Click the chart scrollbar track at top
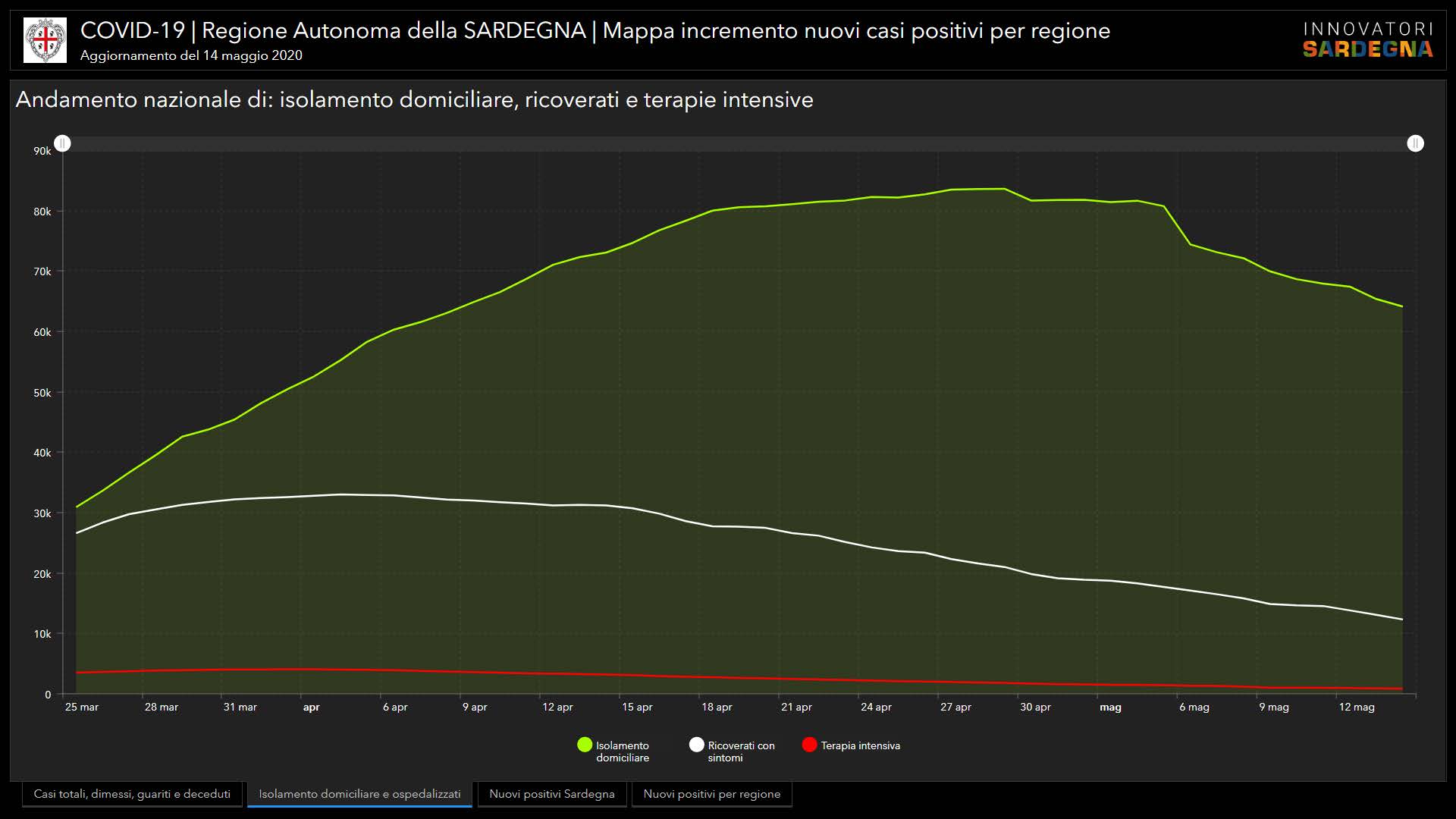Viewport: 1456px width, 819px height. 728,143
